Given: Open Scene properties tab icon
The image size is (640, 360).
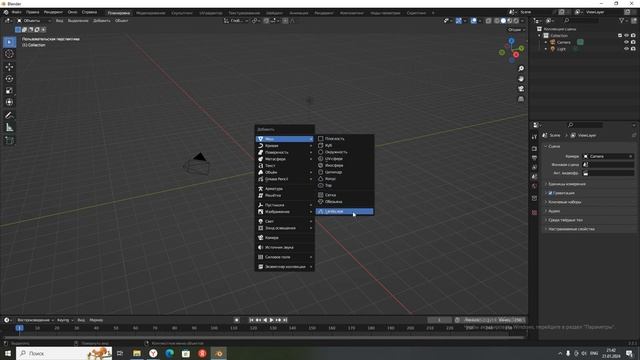Looking at the screenshot, I should click(534, 177).
